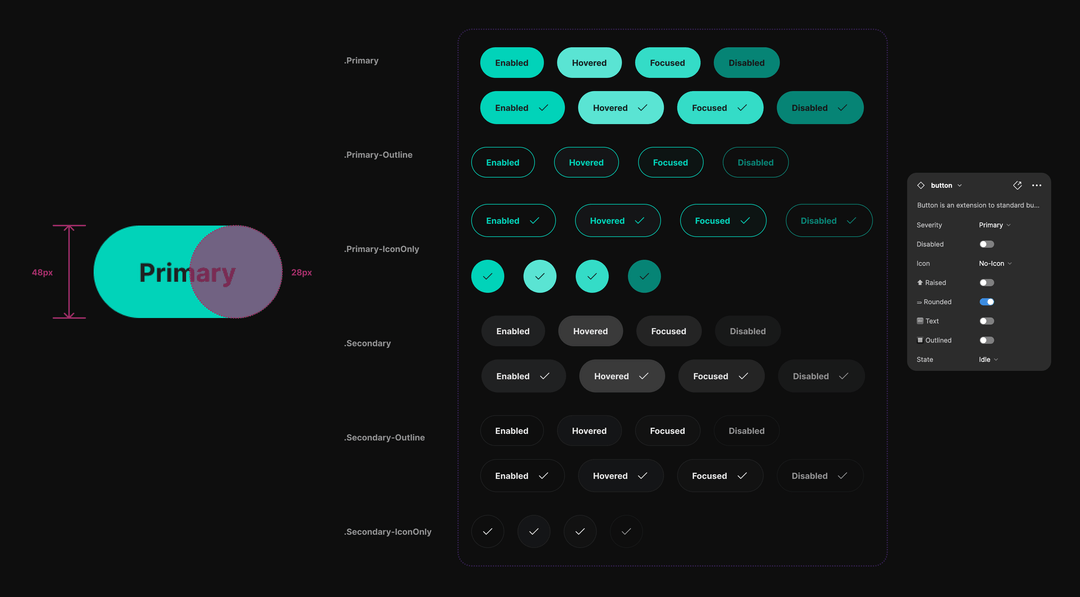Open the State dropdown showing Idle
The image size is (1080, 597).
point(988,359)
